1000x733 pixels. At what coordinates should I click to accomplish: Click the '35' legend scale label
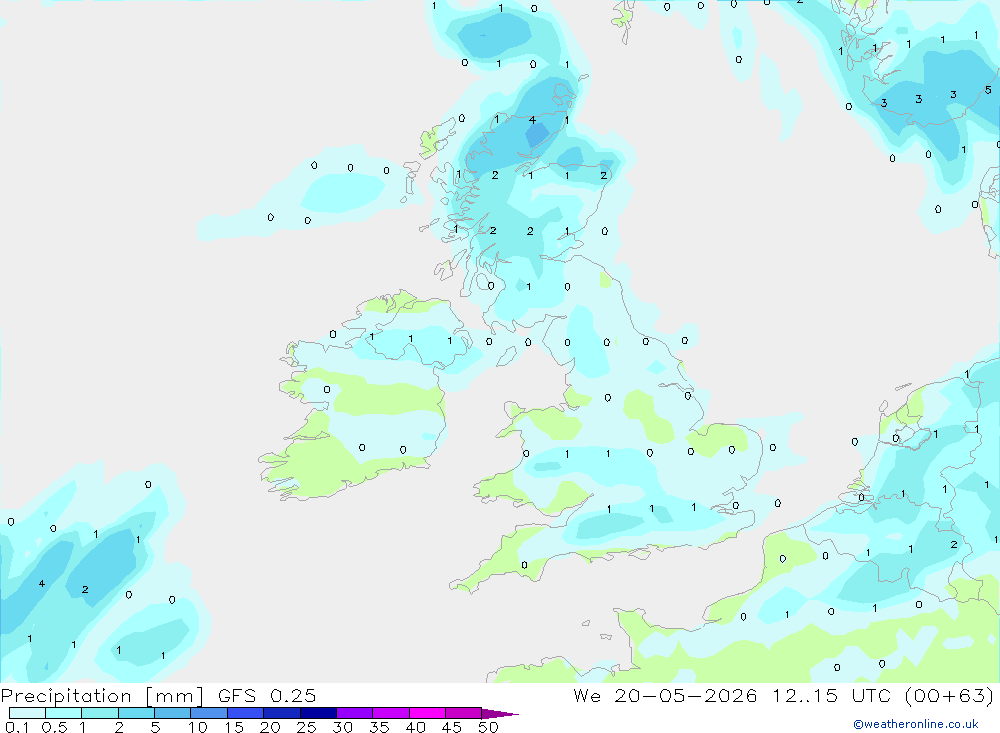(x=379, y=727)
